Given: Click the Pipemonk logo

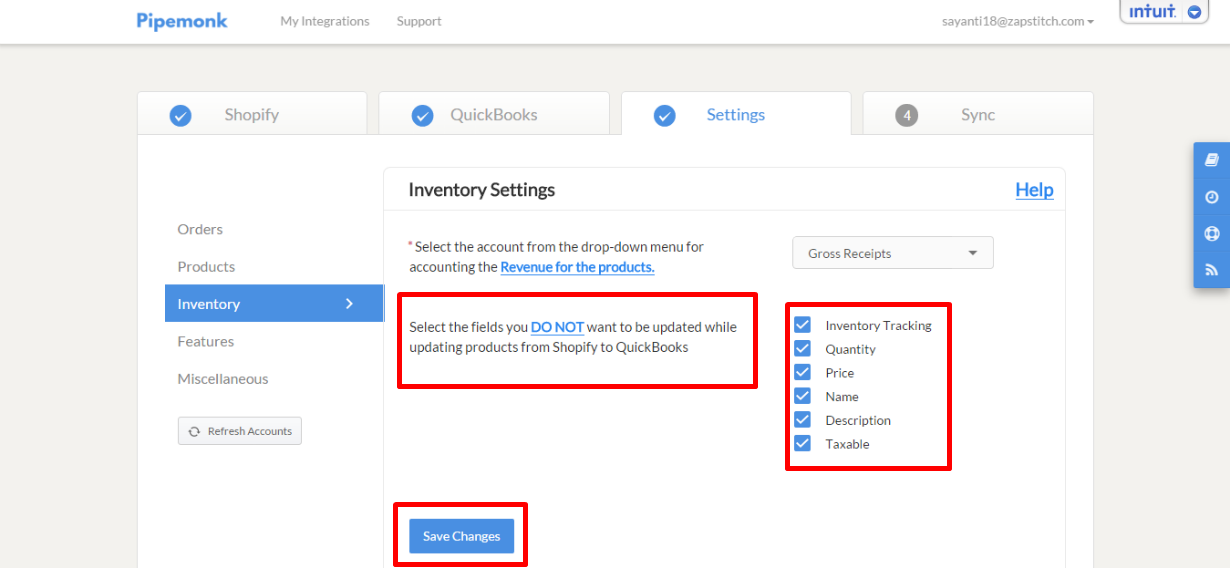Looking at the screenshot, I should click(182, 20).
